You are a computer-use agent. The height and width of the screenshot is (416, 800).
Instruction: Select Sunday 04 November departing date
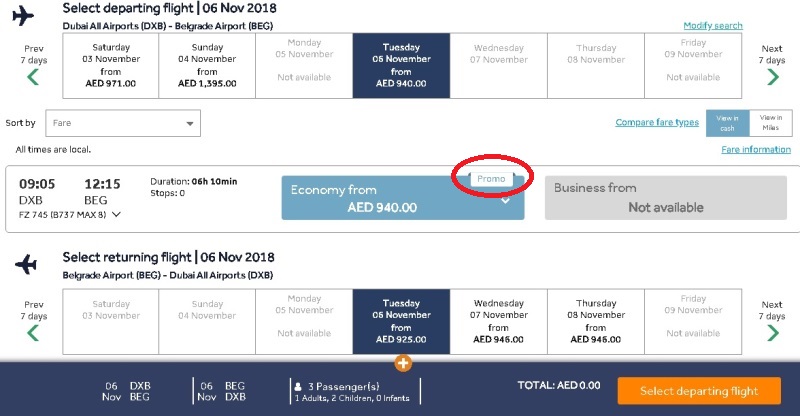pyautogui.click(x=207, y=66)
